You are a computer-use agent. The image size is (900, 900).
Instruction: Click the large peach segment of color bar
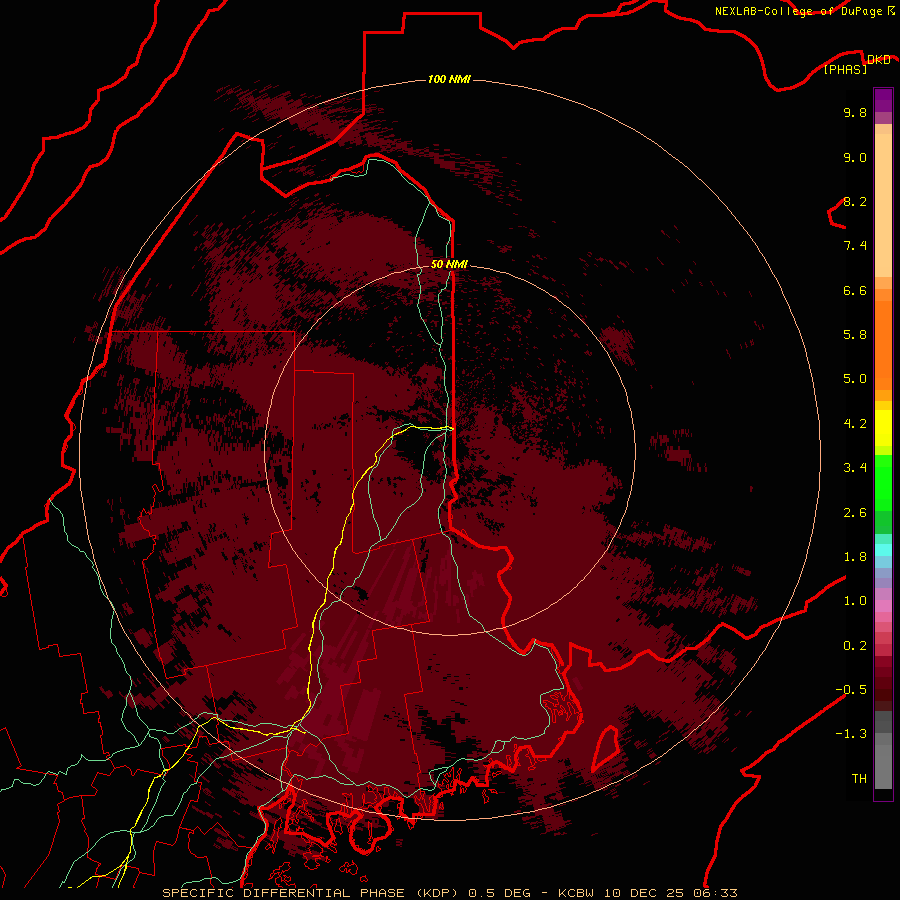tap(883, 205)
